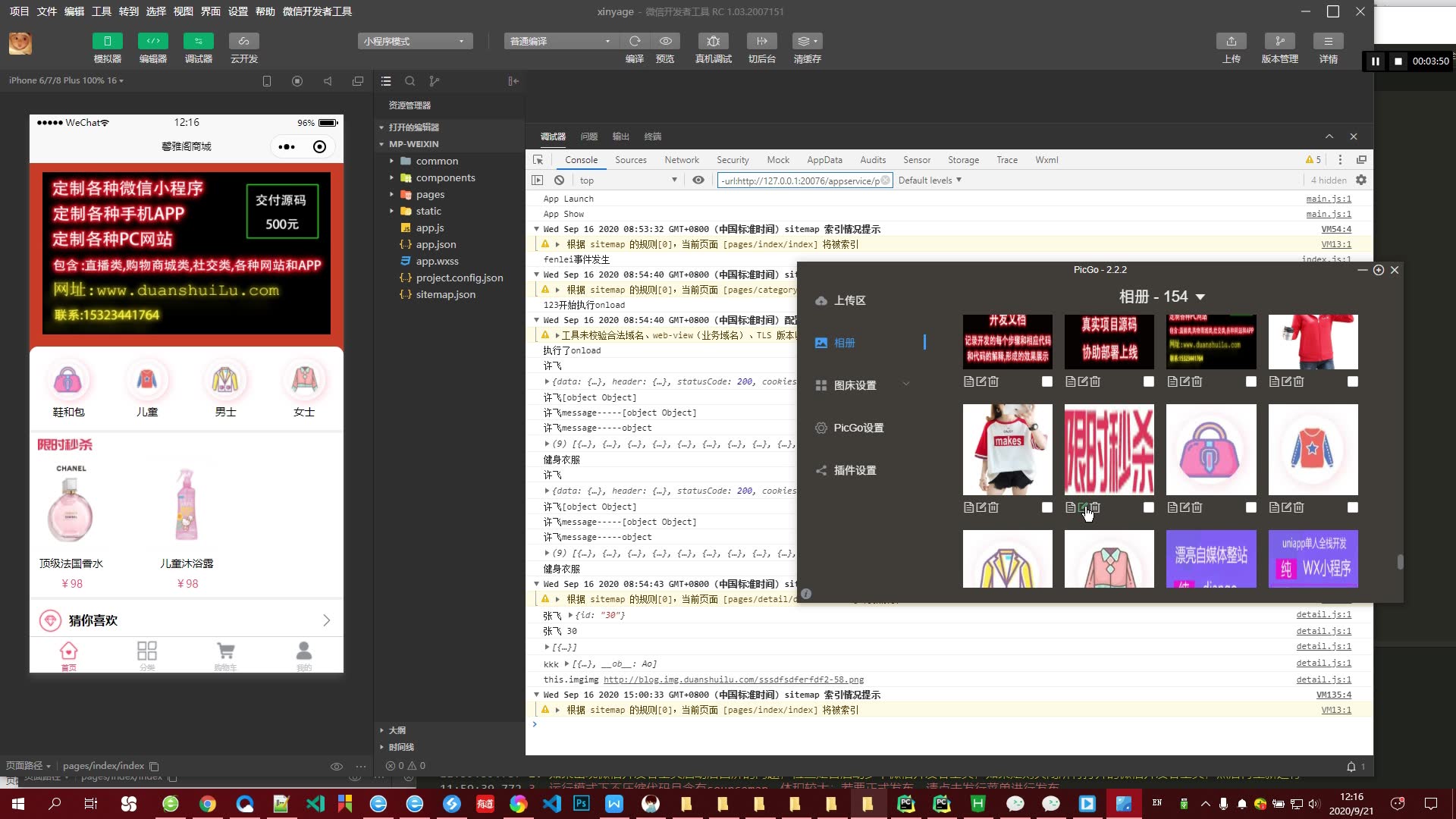Open the blog.img.duanshuilu.com image link
The image size is (1456, 819).
[x=733, y=679]
